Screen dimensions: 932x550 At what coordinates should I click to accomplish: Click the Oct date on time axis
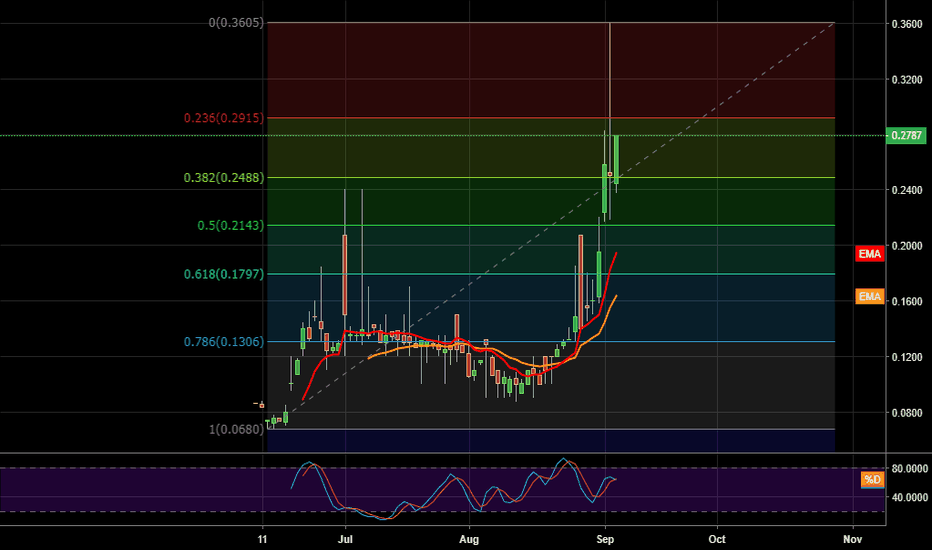[717, 539]
